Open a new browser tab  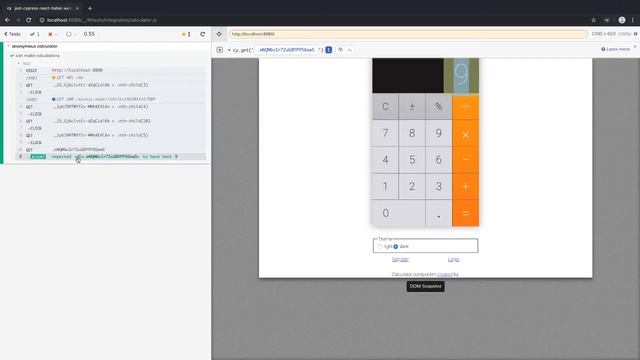pos(90,8)
